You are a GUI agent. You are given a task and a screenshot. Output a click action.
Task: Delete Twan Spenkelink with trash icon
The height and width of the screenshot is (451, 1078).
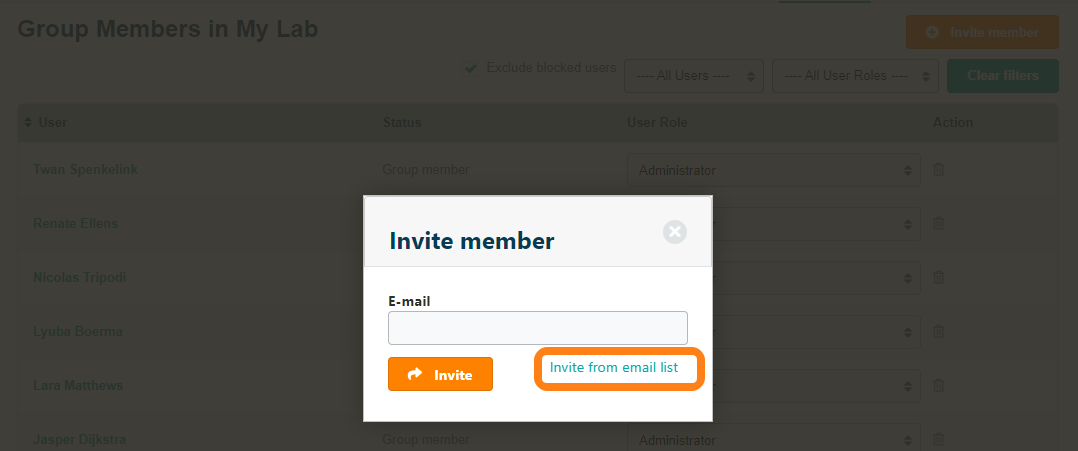[x=938, y=170]
